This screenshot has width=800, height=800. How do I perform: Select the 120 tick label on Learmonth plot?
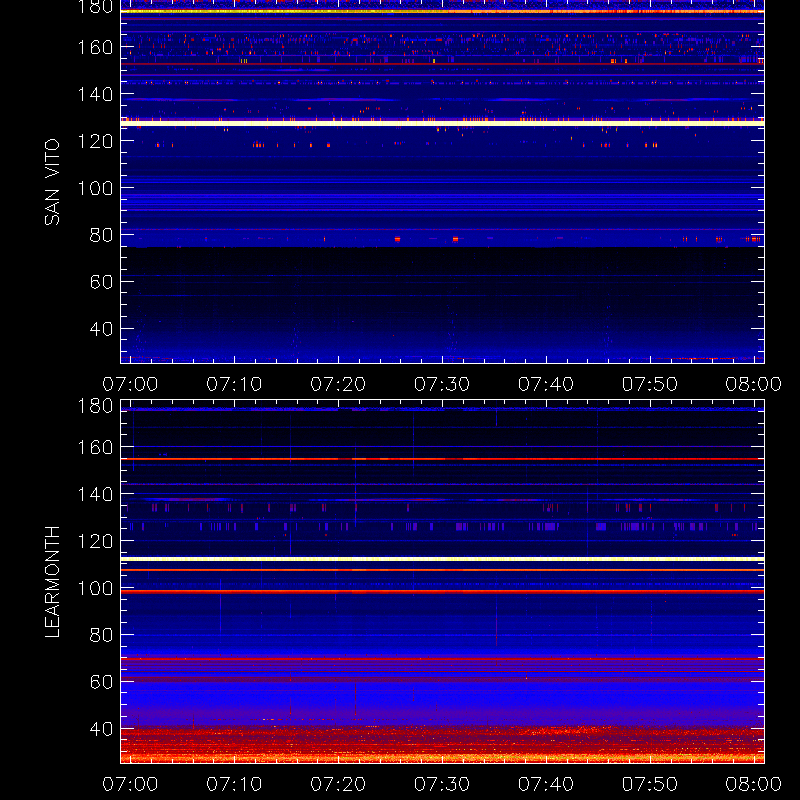coord(95,541)
